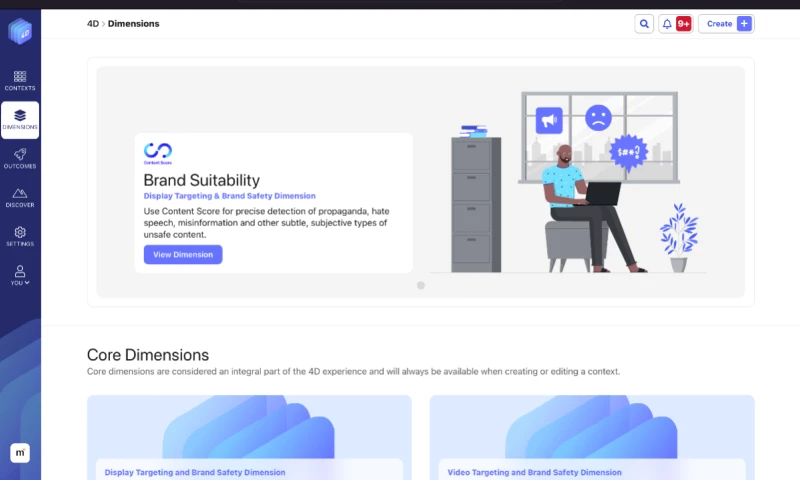Click the Dimensions breadcrumb text

point(134,23)
